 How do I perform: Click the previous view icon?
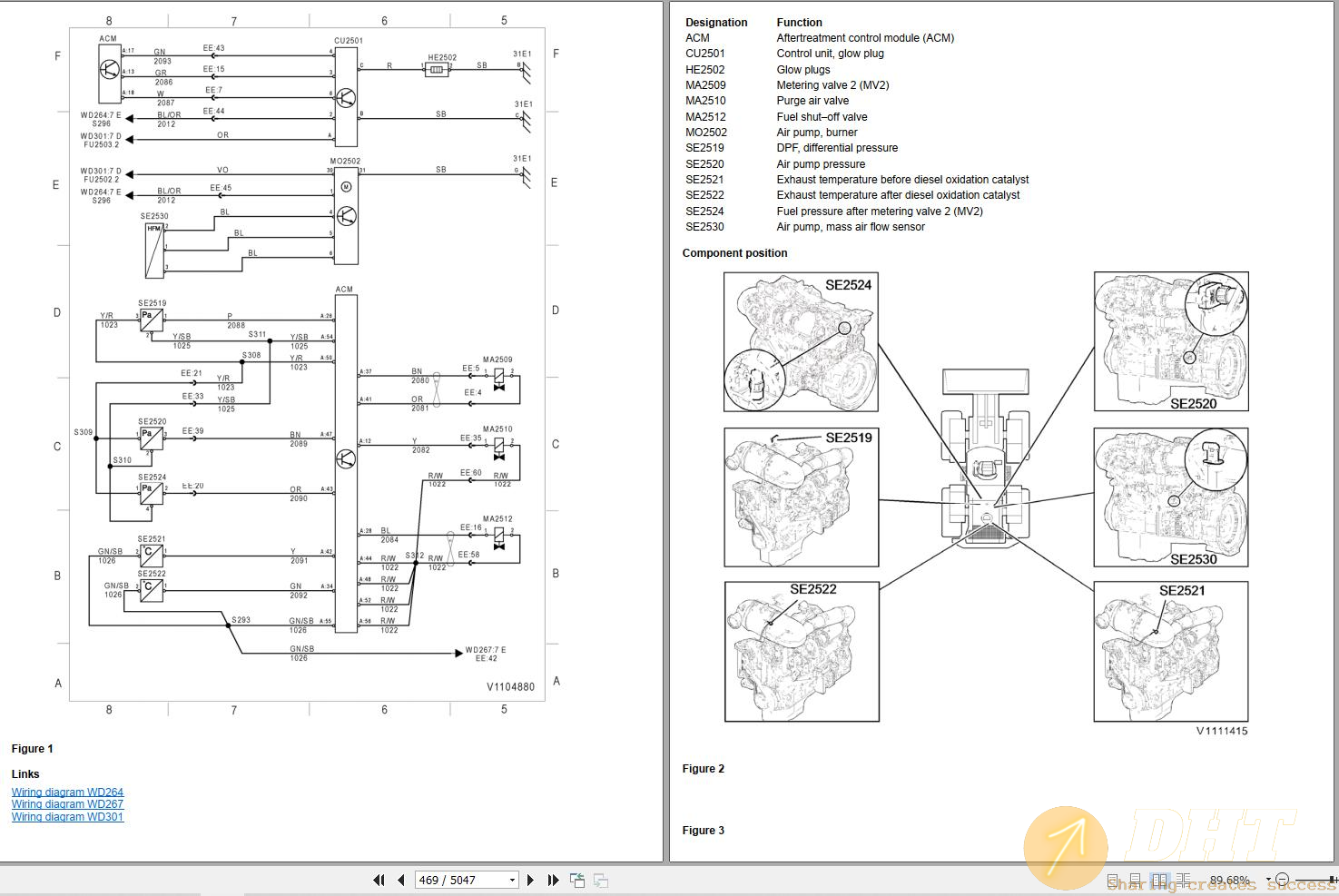click(x=577, y=880)
